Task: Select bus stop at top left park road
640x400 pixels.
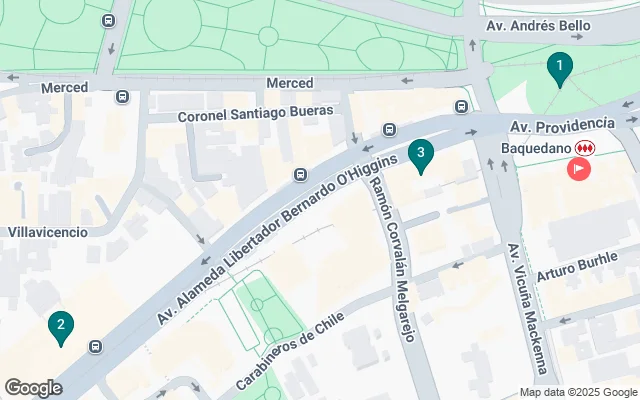Action: tap(109, 20)
